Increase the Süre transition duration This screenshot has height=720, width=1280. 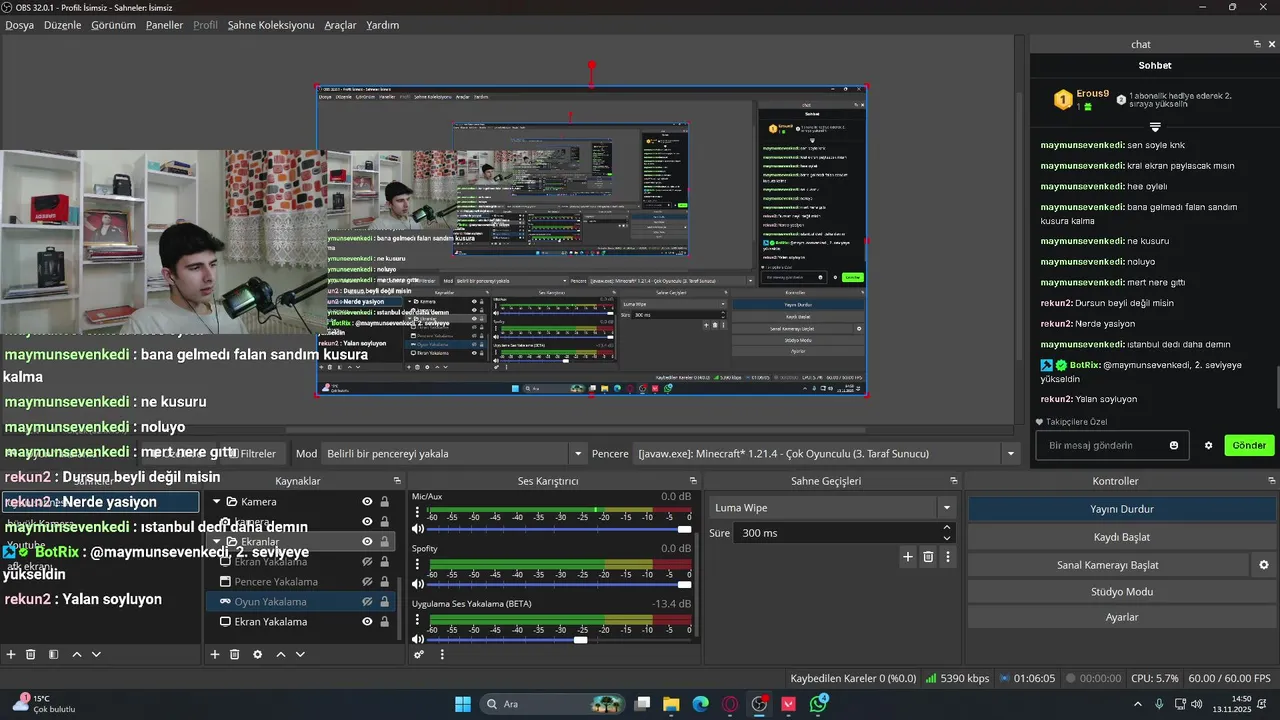pyautogui.click(x=947, y=528)
